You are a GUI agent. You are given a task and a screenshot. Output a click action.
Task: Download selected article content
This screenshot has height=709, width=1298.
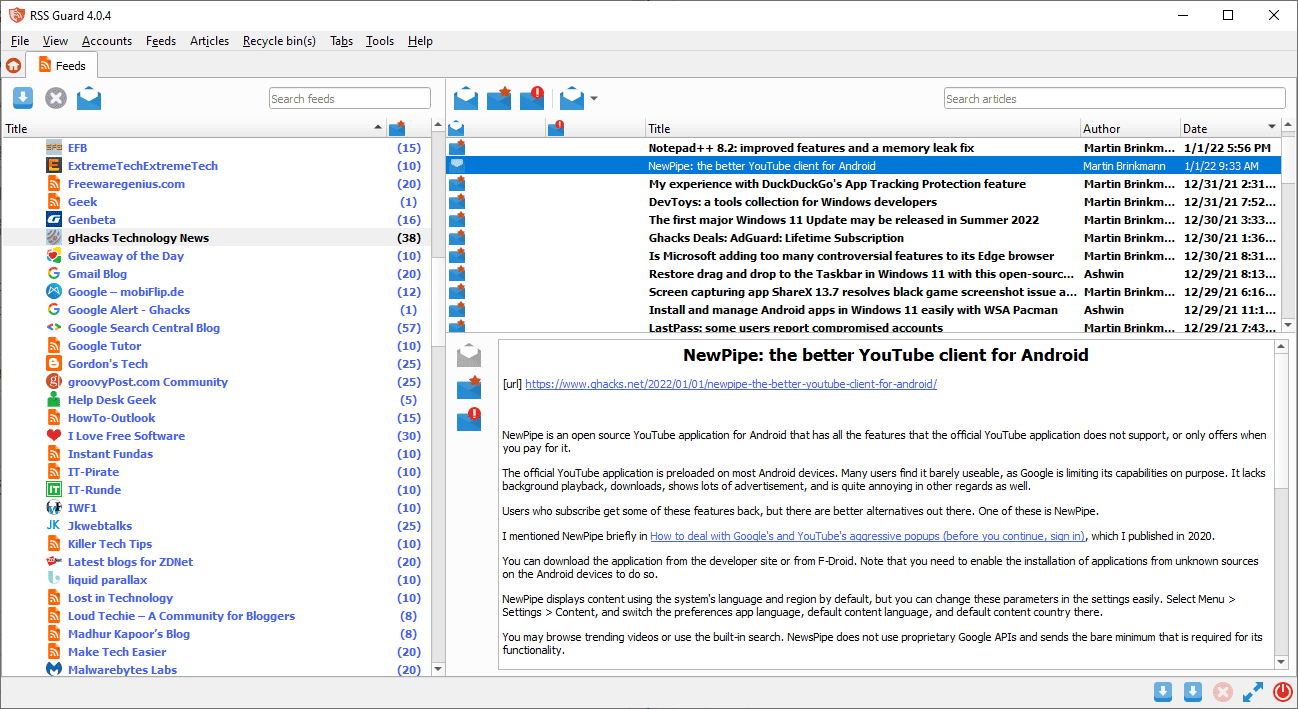pos(1163,691)
